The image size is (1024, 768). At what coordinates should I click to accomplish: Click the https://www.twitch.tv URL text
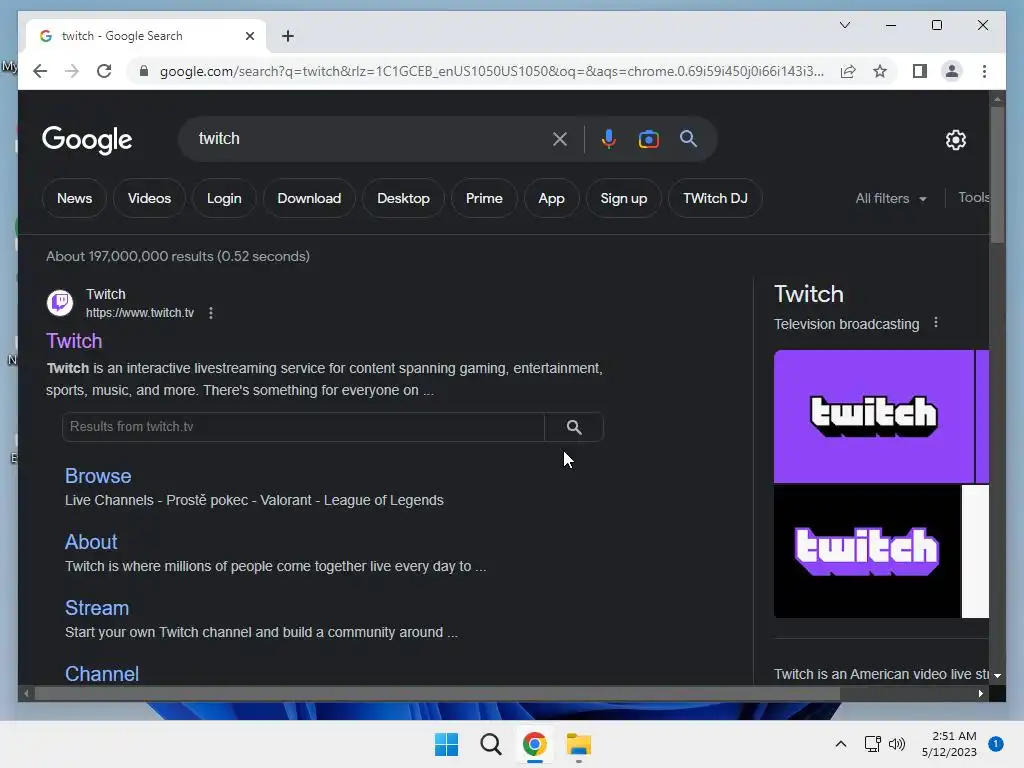pos(140,313)
